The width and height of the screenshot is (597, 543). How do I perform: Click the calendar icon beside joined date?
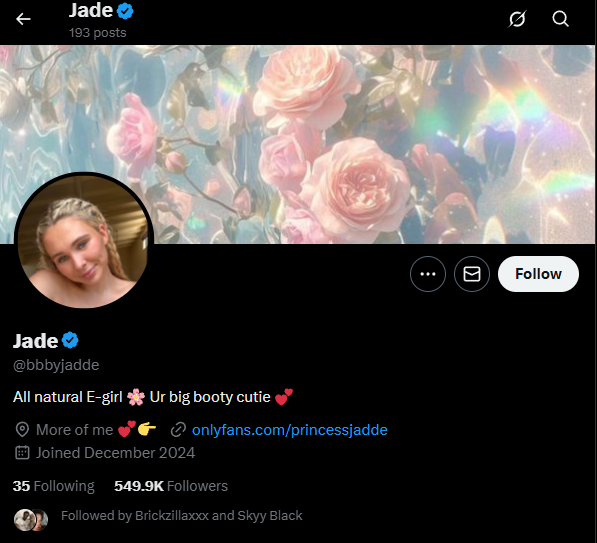(22, 453)
